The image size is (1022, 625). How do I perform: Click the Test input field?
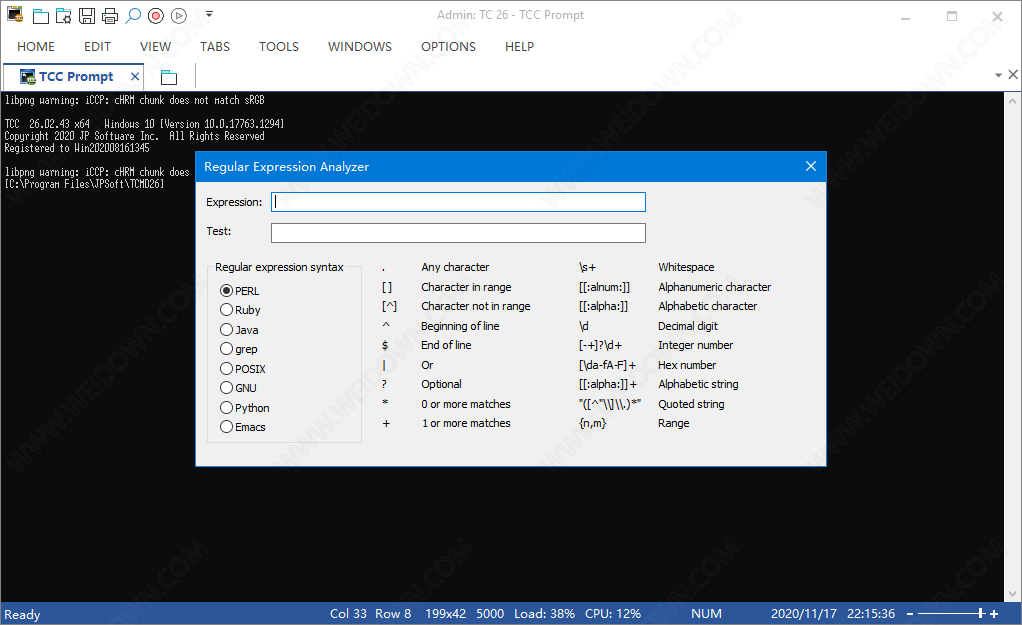tap(458, 232)
